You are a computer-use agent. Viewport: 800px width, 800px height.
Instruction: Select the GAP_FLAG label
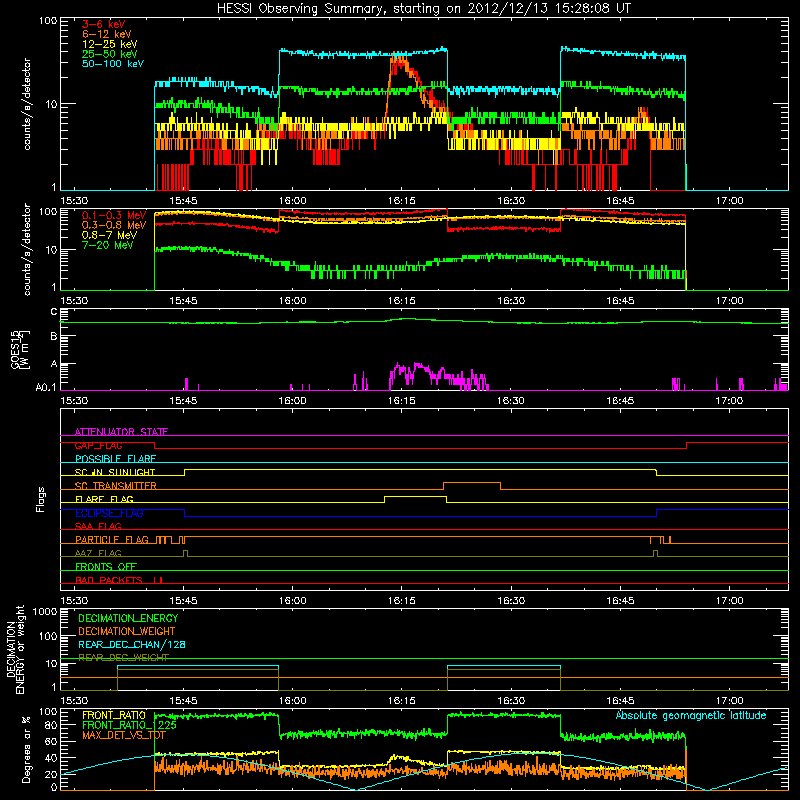point(98,445)
